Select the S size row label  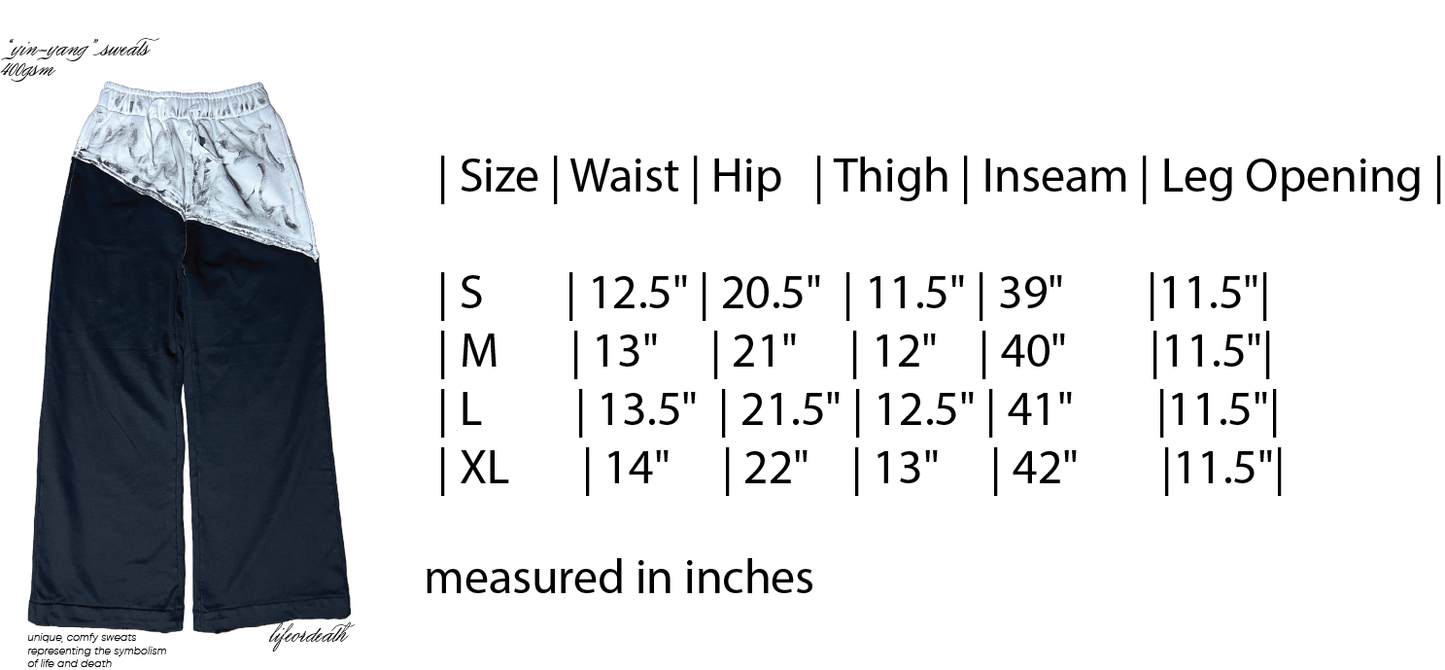471,294
